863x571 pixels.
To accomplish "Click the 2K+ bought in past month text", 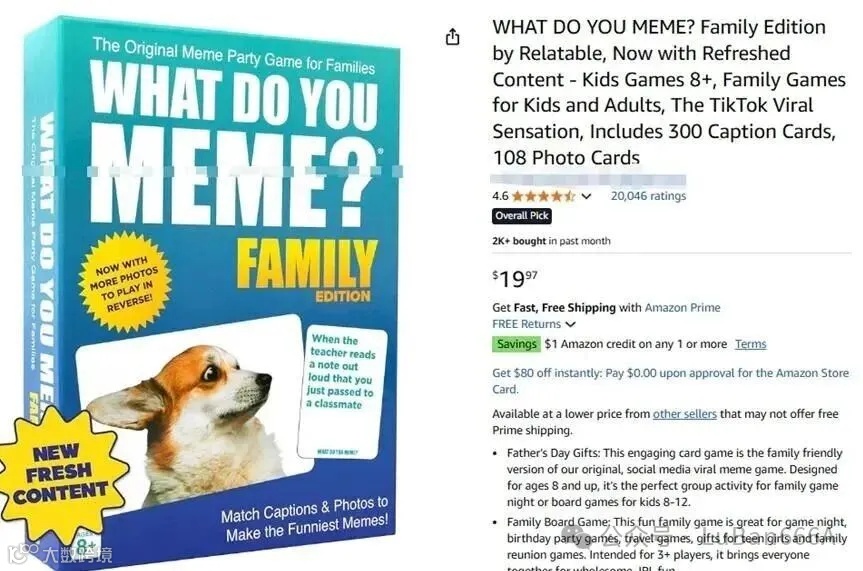I will click(x=551, y=241).
